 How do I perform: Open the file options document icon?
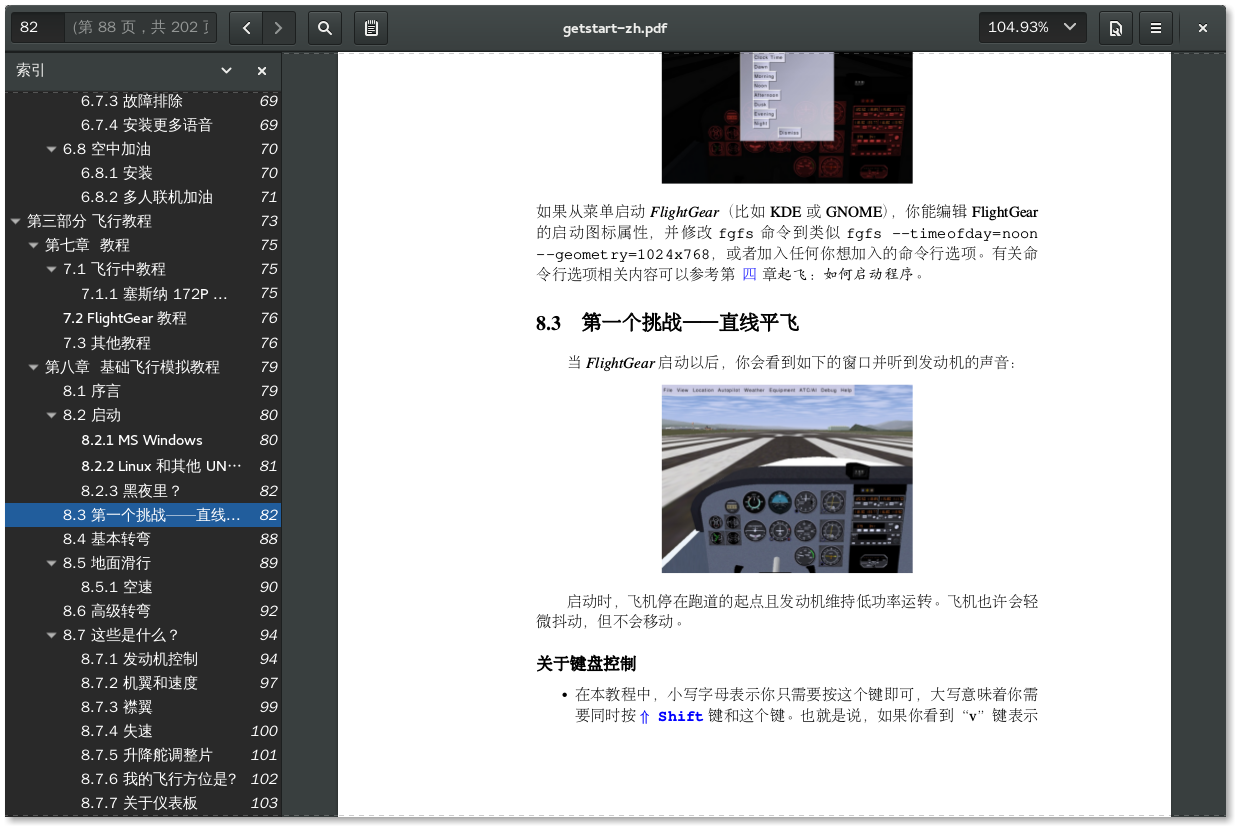1115,28
